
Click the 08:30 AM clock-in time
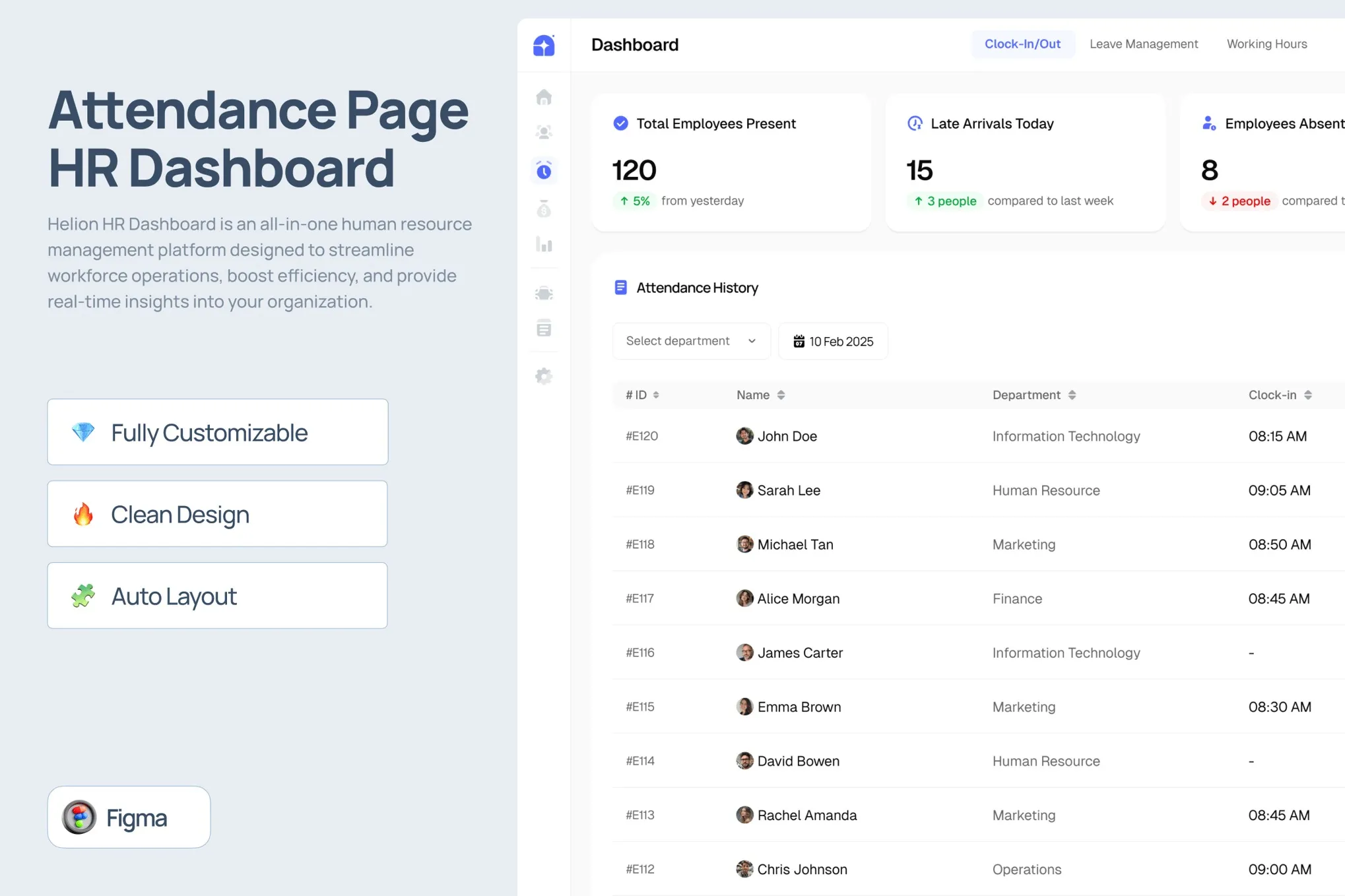[1280, 707]
